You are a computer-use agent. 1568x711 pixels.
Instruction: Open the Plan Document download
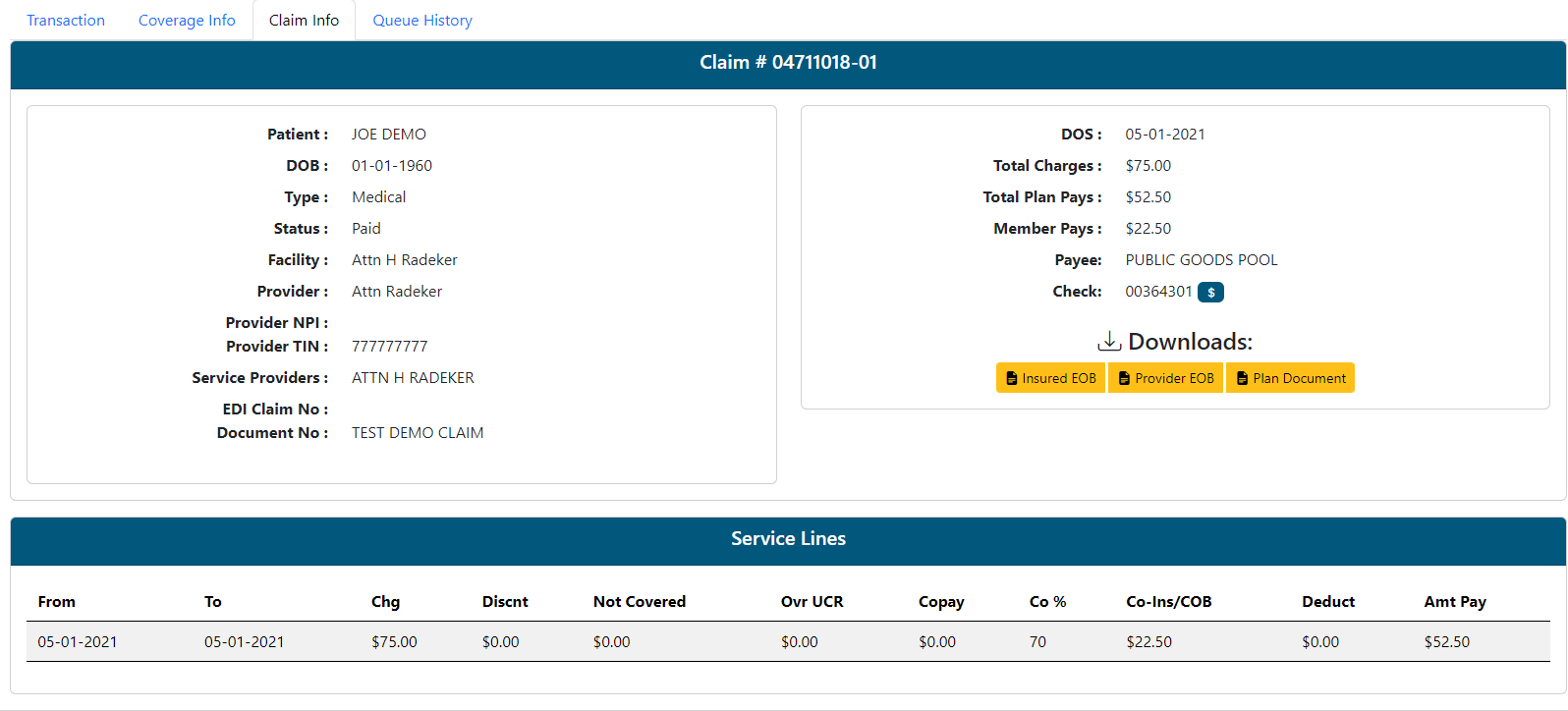[1290, 378]
